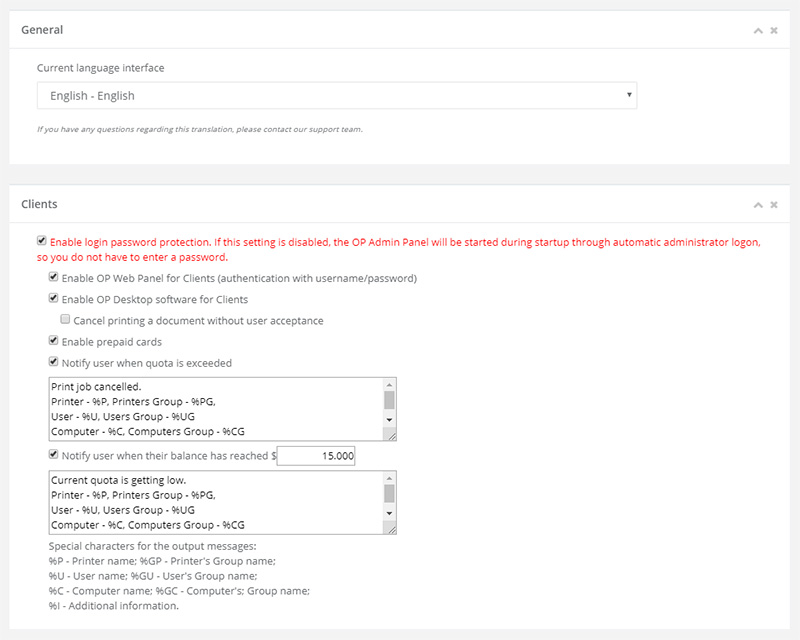The width and height of the screenshot is (800, 640).
Task: Disable OP Desktop software for Clients
Action: point(54,299)
